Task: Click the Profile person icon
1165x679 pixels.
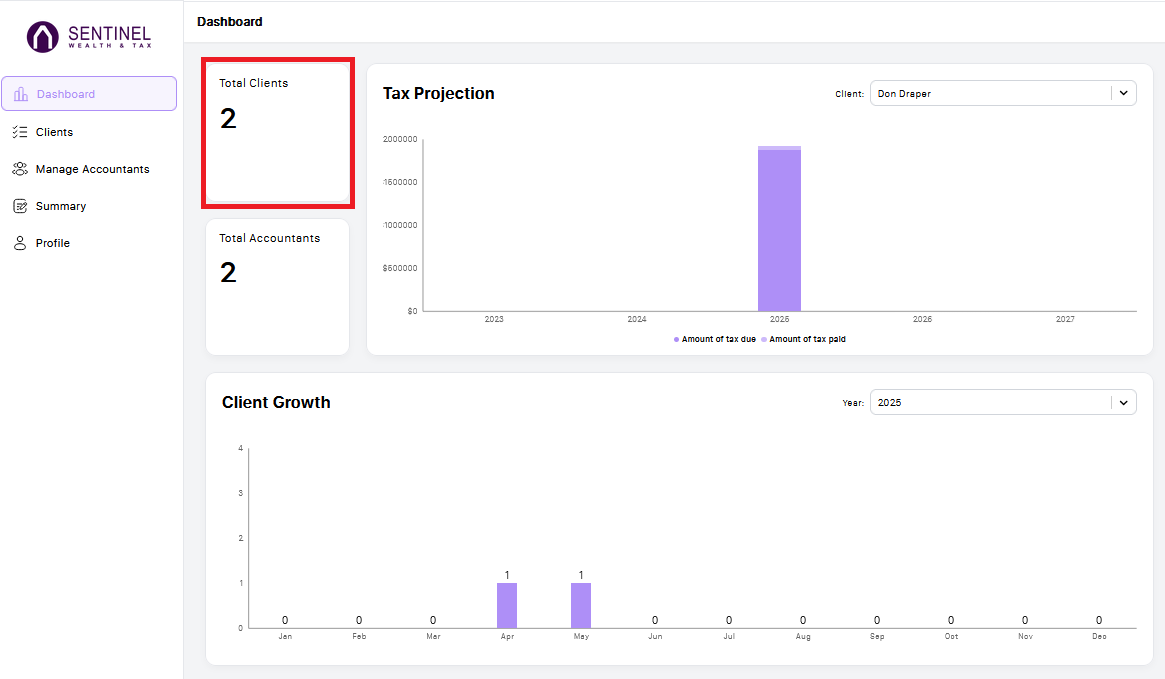Action: coord(20,244)
